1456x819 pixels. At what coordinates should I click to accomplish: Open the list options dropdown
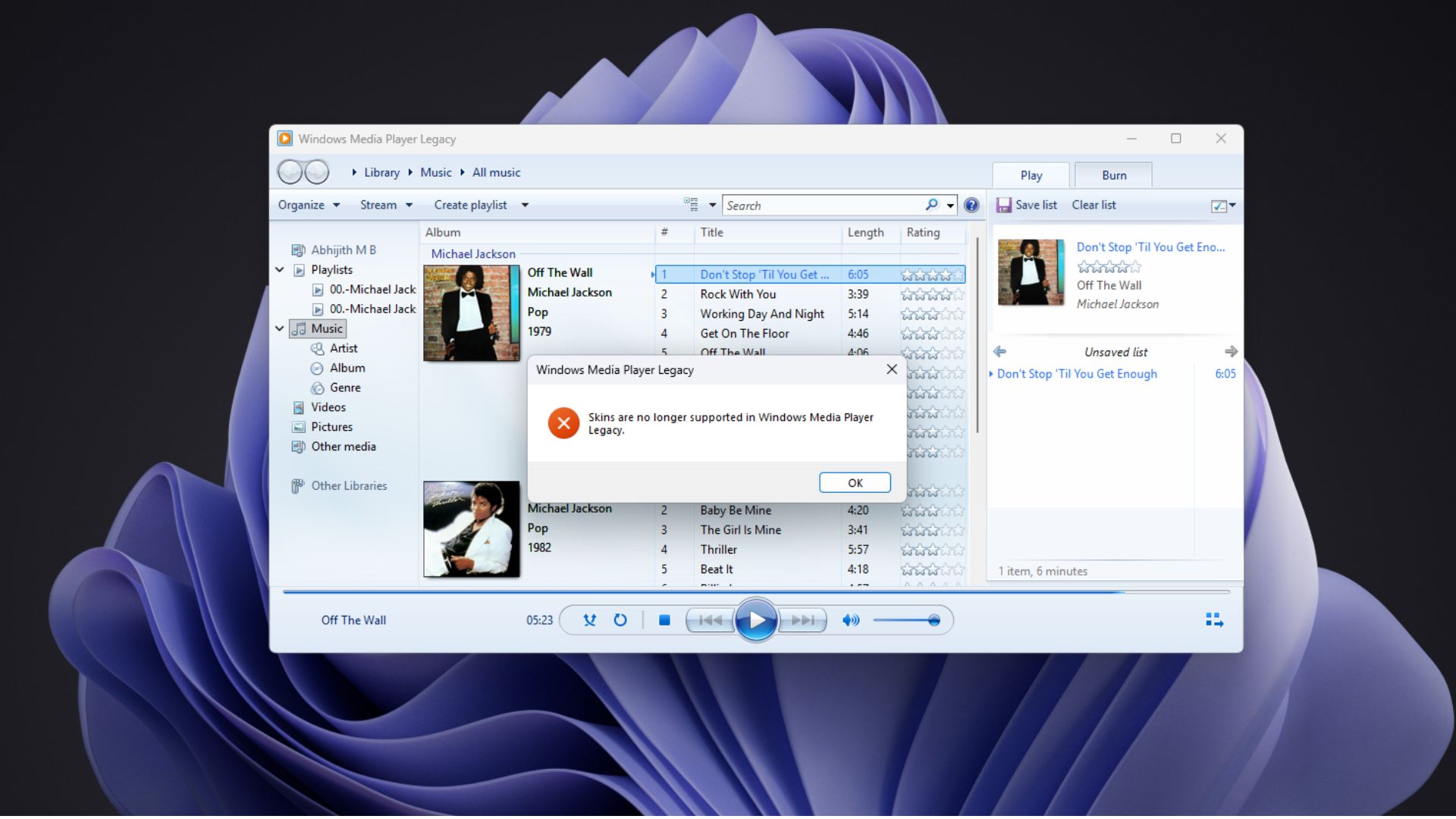tap(1223, 206)
